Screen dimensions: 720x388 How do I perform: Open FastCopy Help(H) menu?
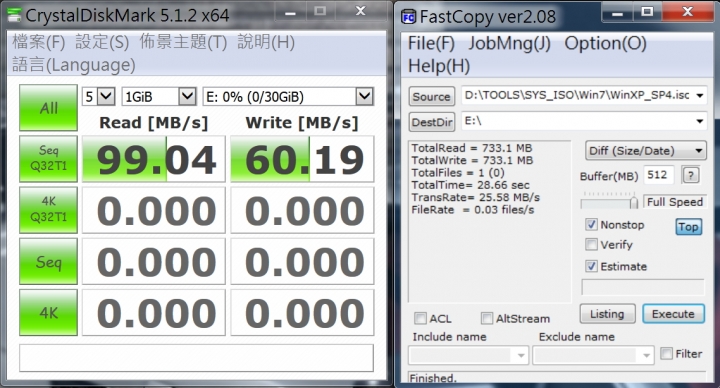click(439, 66)
